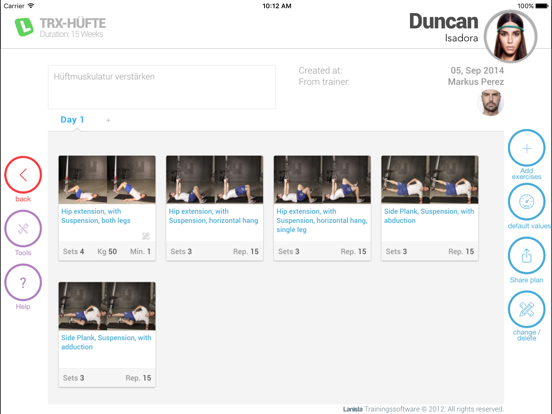Tap the TRX-HÜFTE plan title
Image resolution: width=552 pixels, height=414 pixels.
[x=73, y=23]
